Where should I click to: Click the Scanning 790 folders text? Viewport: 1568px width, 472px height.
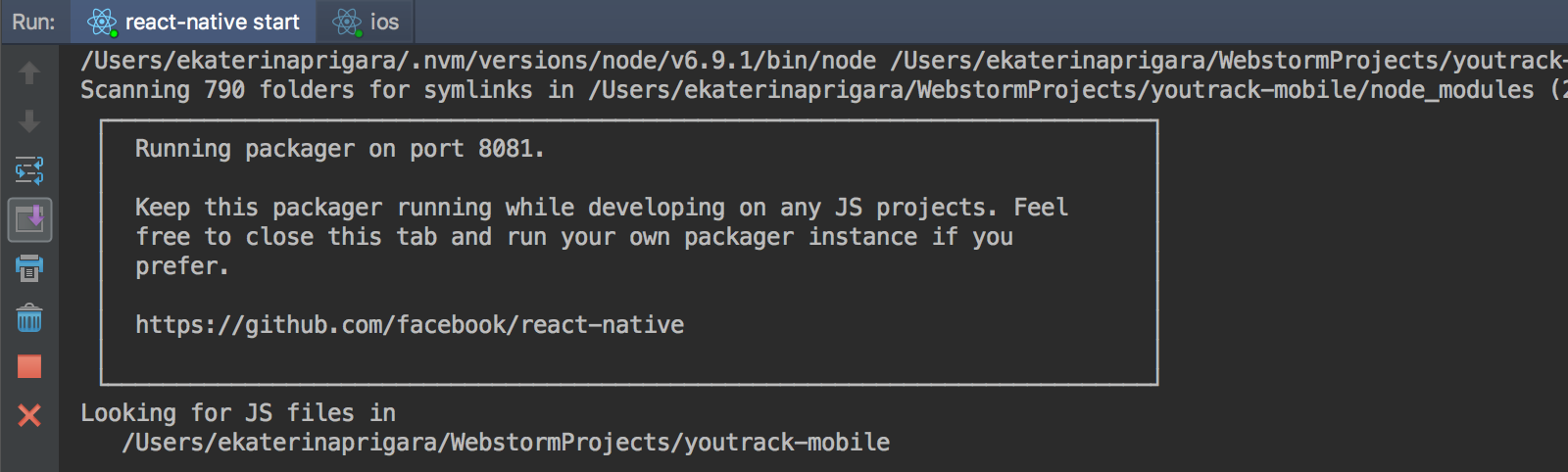click(307, 90)
